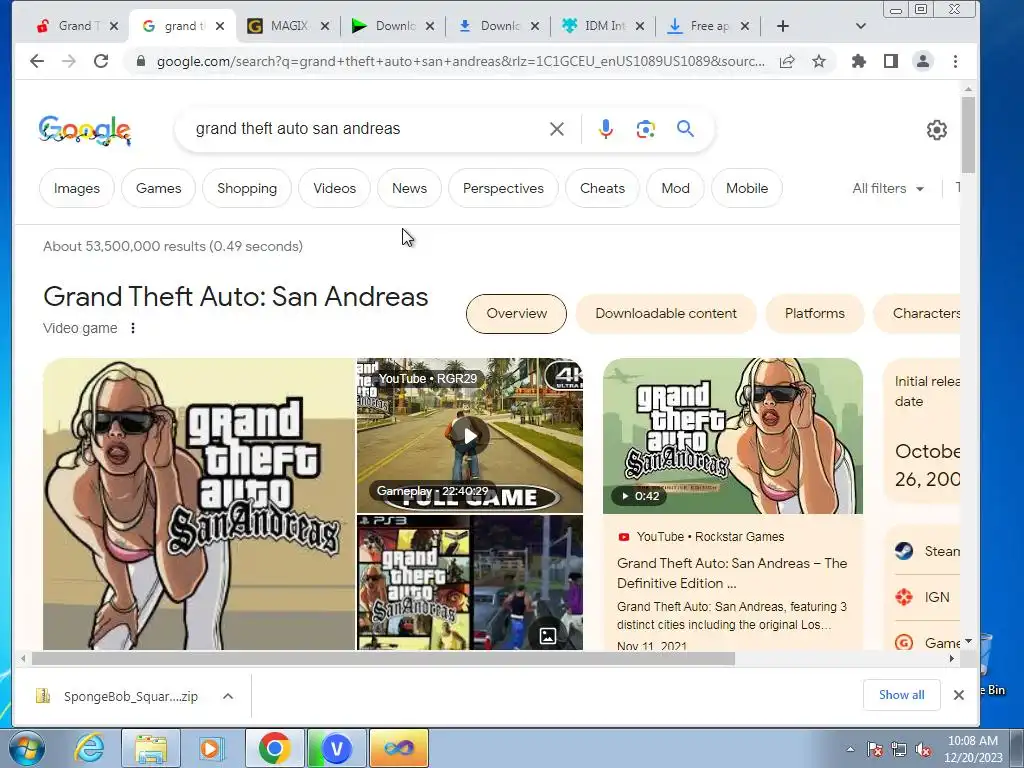Screen dimensions: 1024x768
Task: Click the Steam icon in side panel
Action: coord(904,551)
